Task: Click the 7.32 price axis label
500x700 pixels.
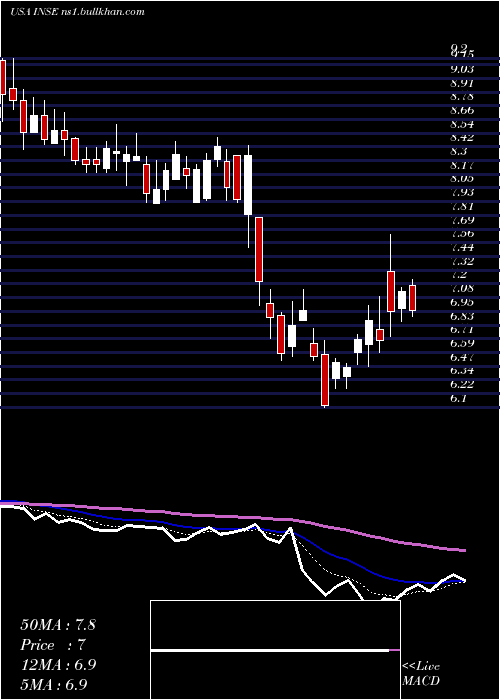Action: 462,261
